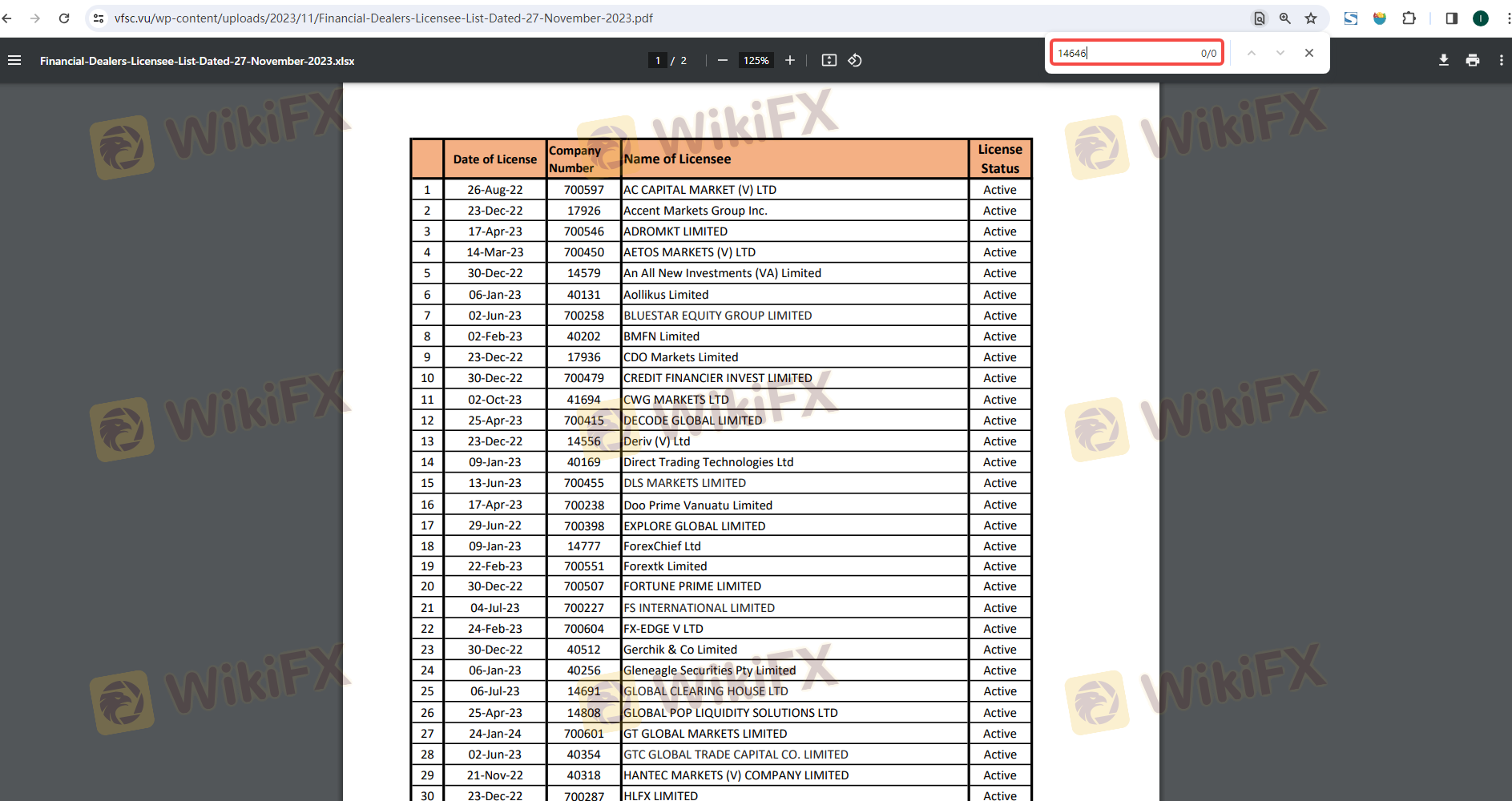Screen dimensions: 1512x801
Task: Click the browser address bar URL
Action: 383,18
